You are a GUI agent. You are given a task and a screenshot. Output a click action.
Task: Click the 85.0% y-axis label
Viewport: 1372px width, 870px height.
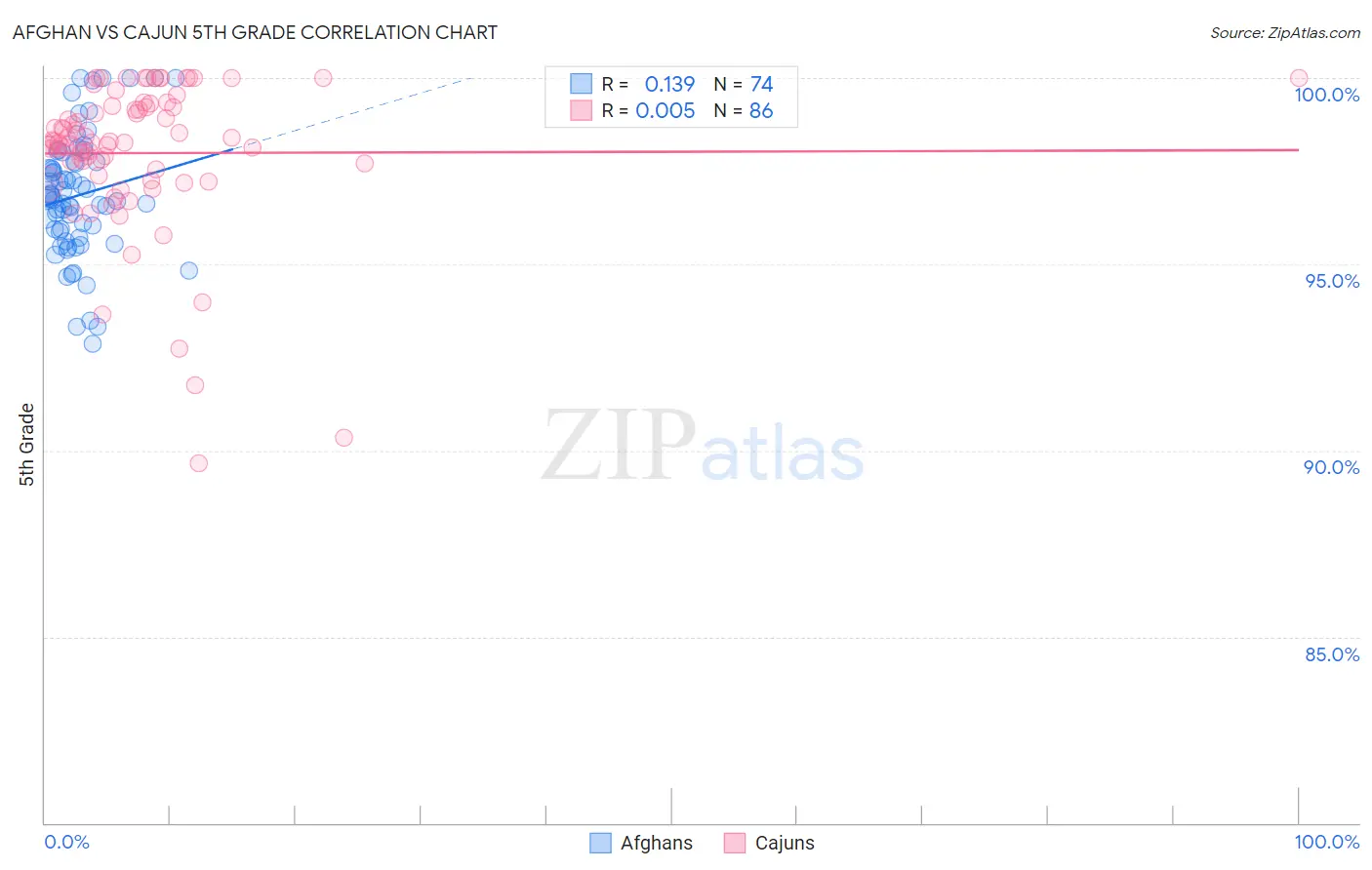(1333, 654)
